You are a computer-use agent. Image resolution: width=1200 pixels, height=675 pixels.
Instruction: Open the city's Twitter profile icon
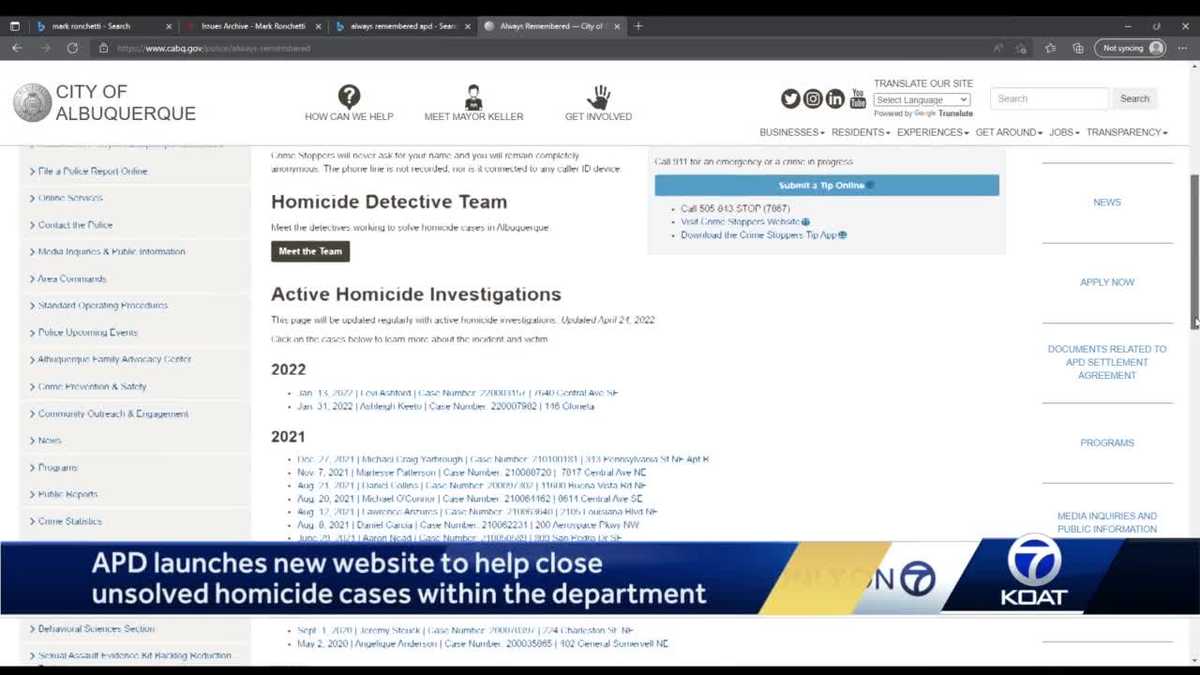coord(789,98)
